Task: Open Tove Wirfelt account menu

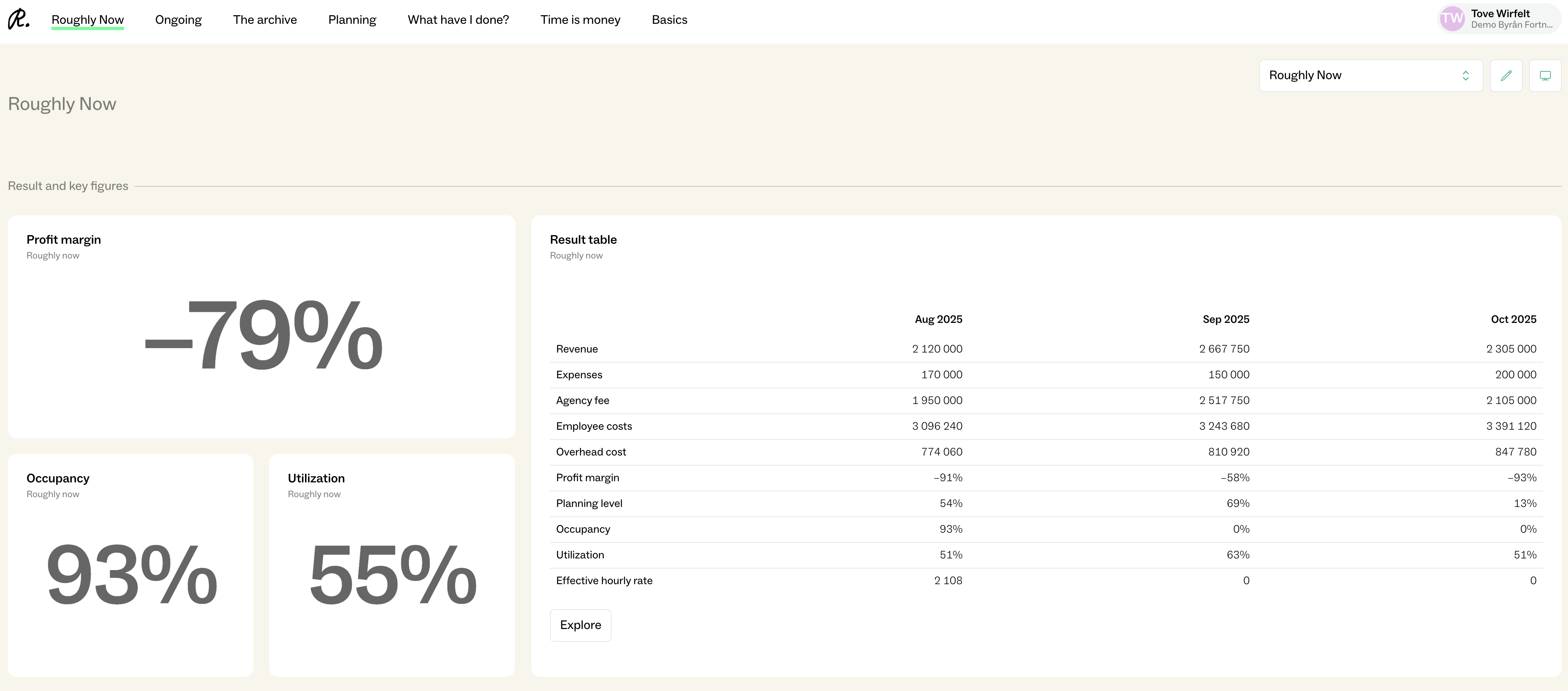Action: 1511,19
